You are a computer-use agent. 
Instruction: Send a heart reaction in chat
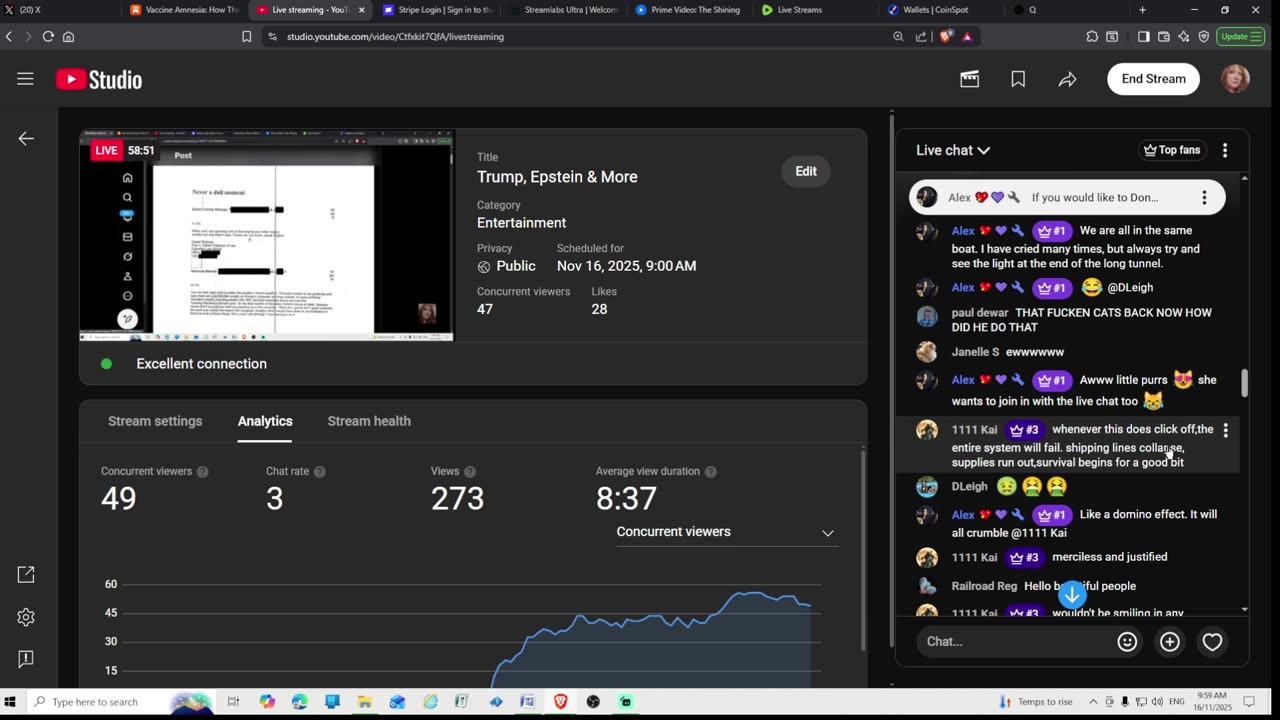(1212, 642)
